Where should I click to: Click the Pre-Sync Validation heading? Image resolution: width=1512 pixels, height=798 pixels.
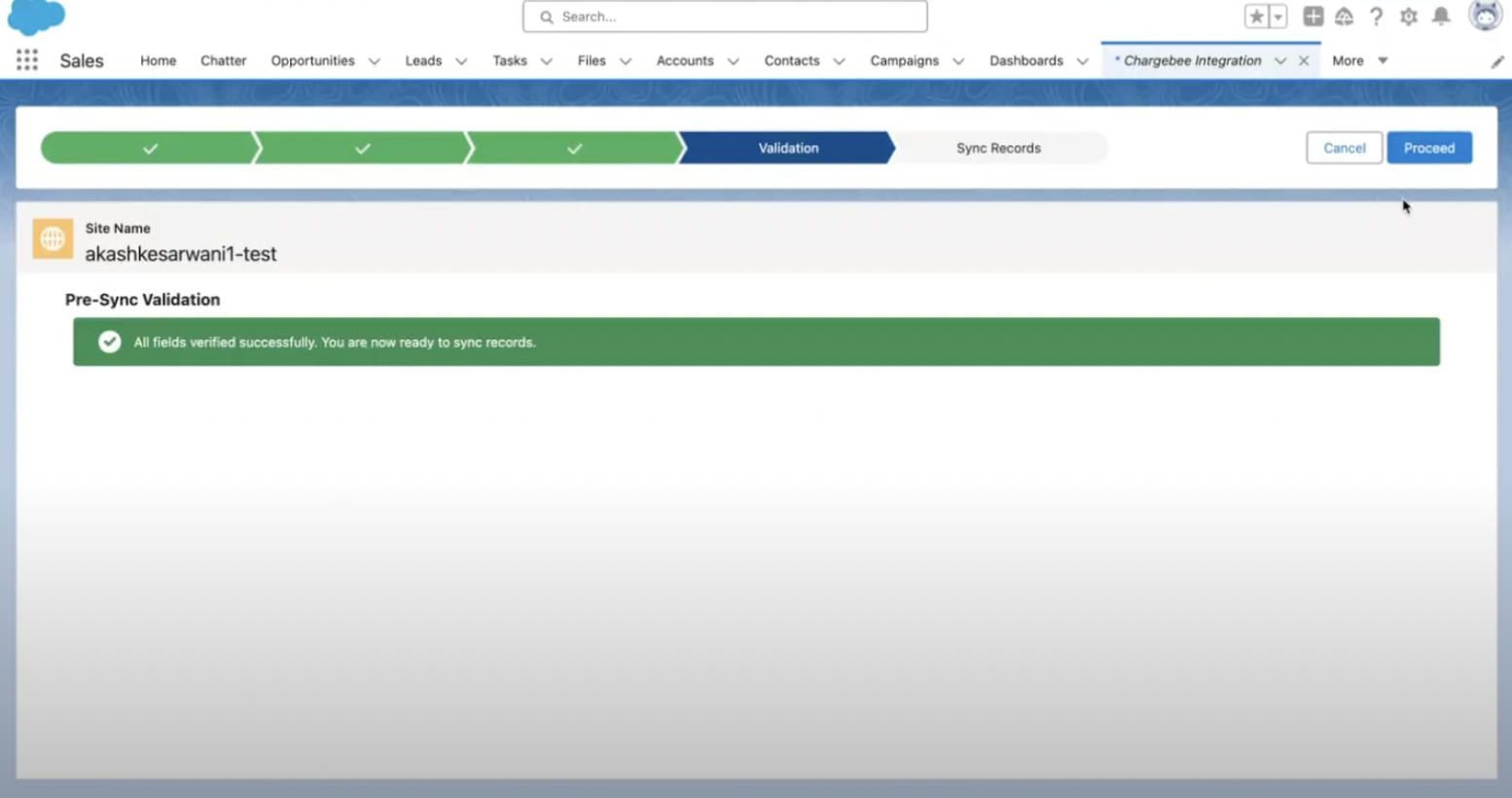coord(143,300)
